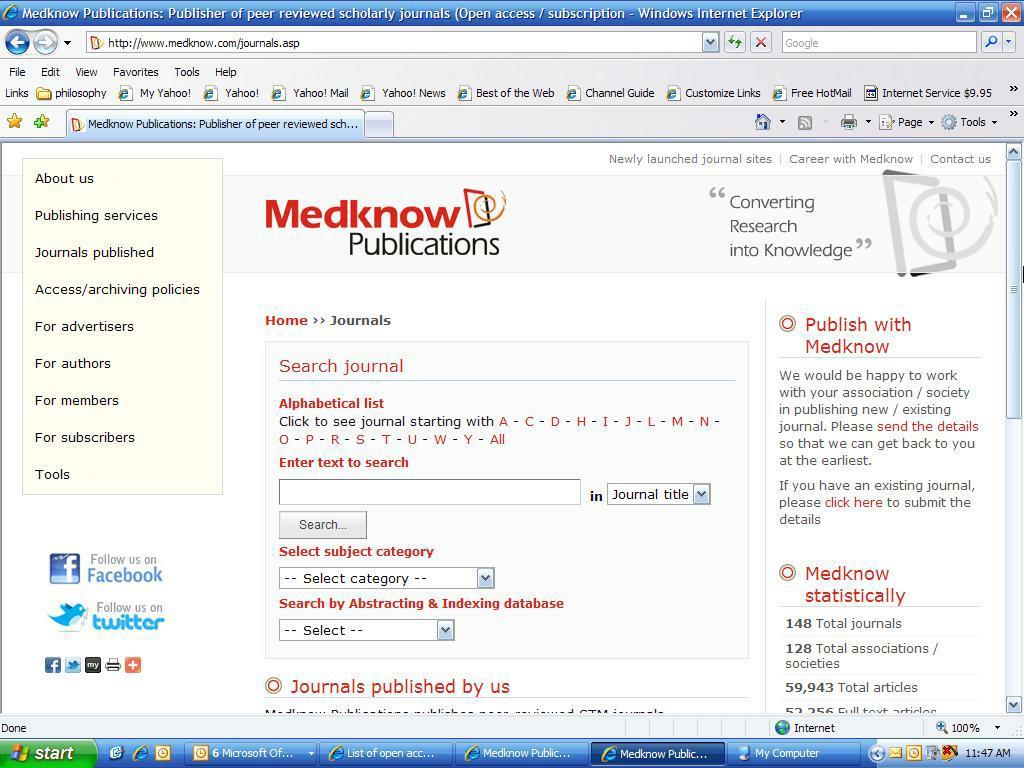Click the Home breadcrumb link
The image size is (1024, 768).
[286, 320]
